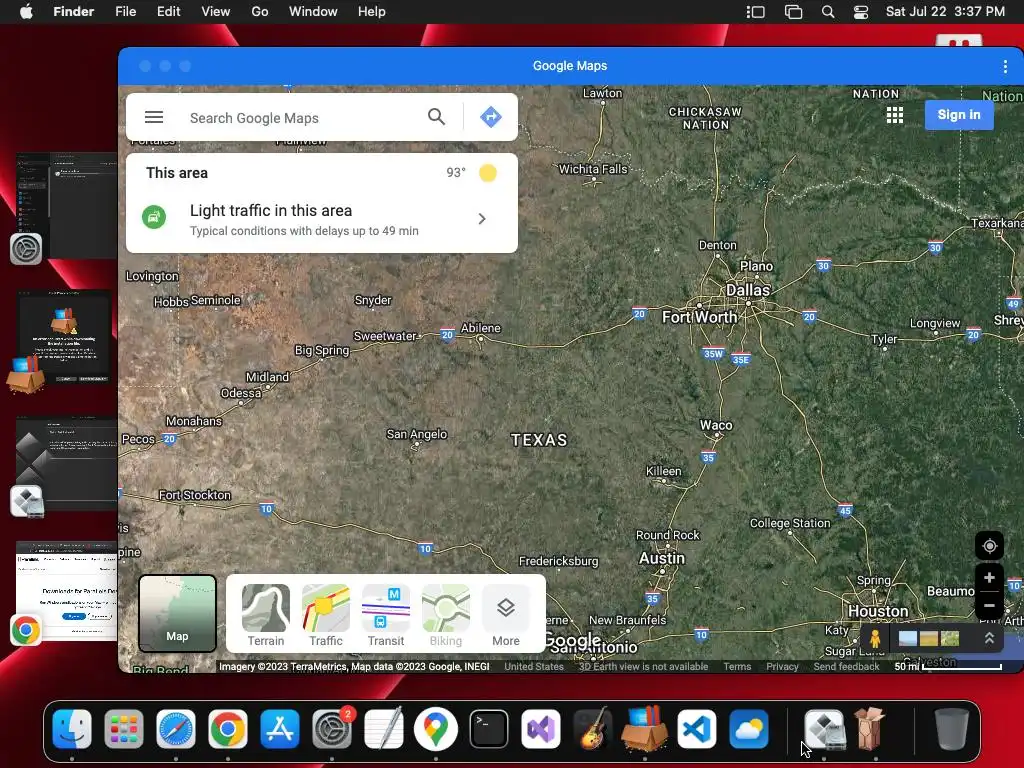
Task: Click the Dallas city label on map
Action: (x=748, y=290)
